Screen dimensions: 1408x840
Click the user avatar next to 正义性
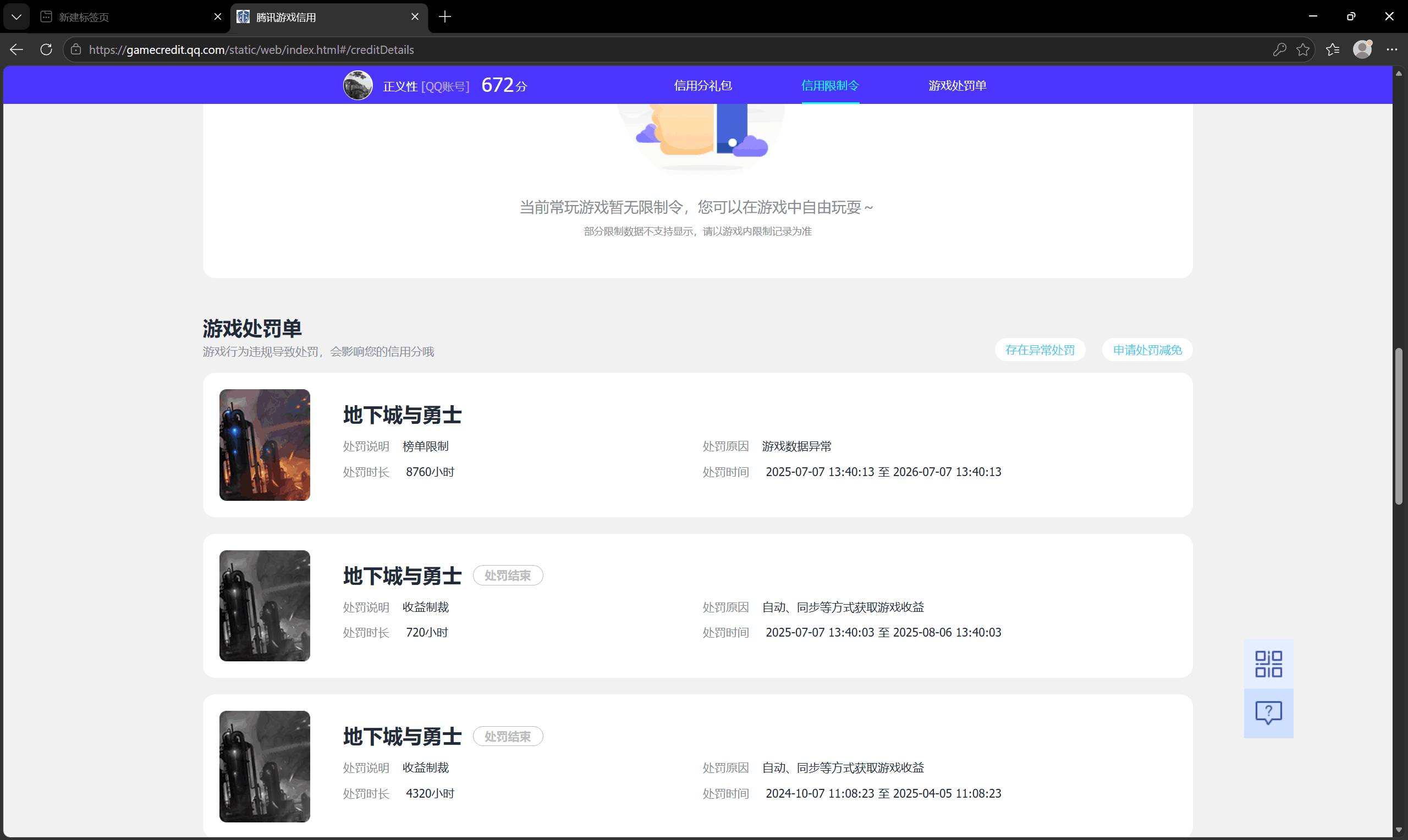click(358, 85)
